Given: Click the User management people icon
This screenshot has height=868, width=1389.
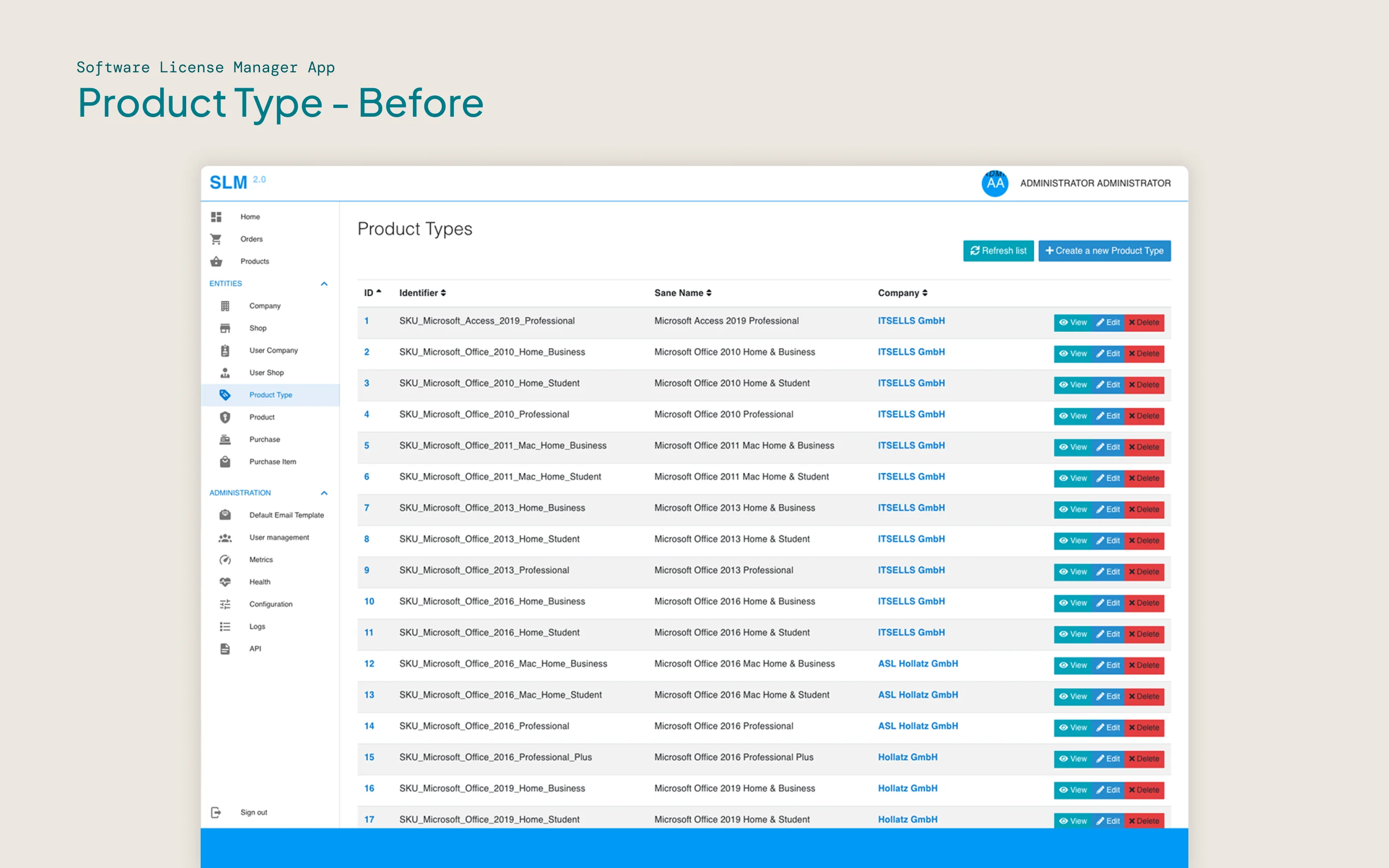Looking at the screenshot, I should point(225,537).
